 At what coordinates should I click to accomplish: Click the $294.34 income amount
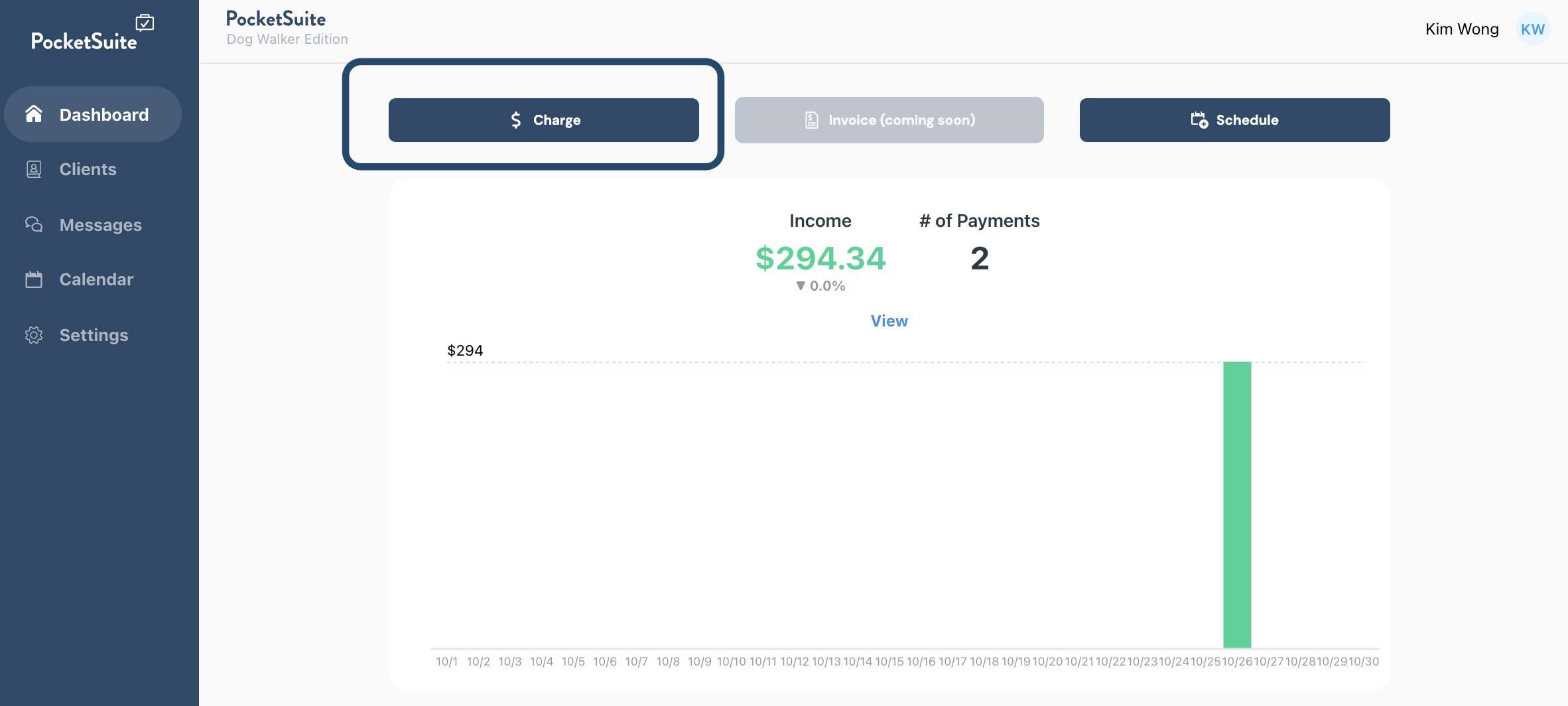pos(820,258)
